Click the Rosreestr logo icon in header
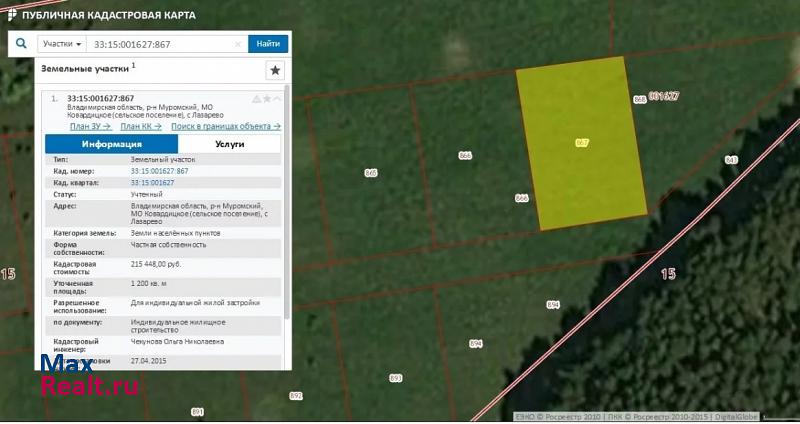The image size is (800, 424). 11,15
